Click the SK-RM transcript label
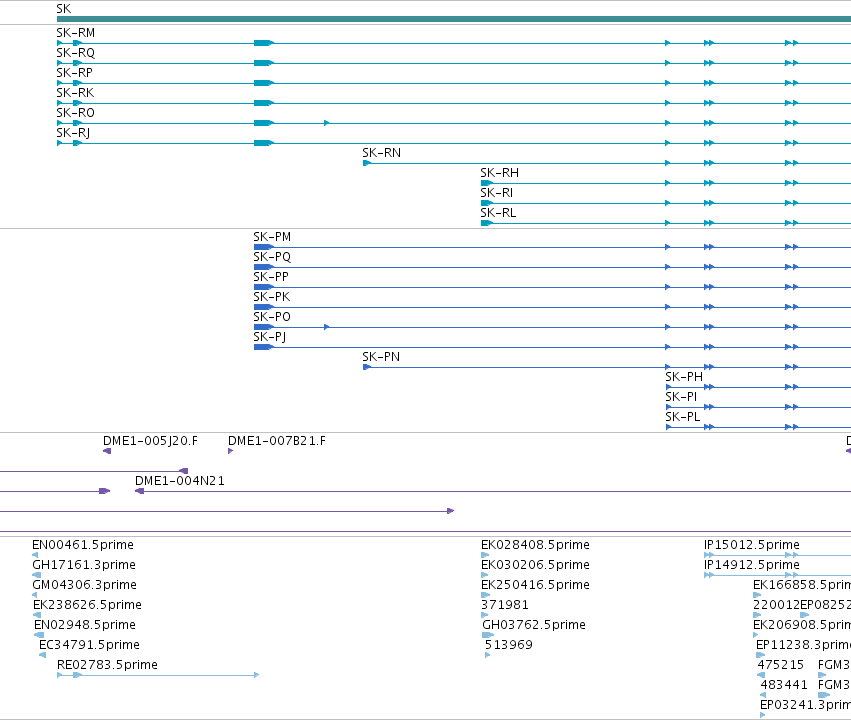Image resolution: width=851 pixels, height=720 pixels. click(75, 33)
